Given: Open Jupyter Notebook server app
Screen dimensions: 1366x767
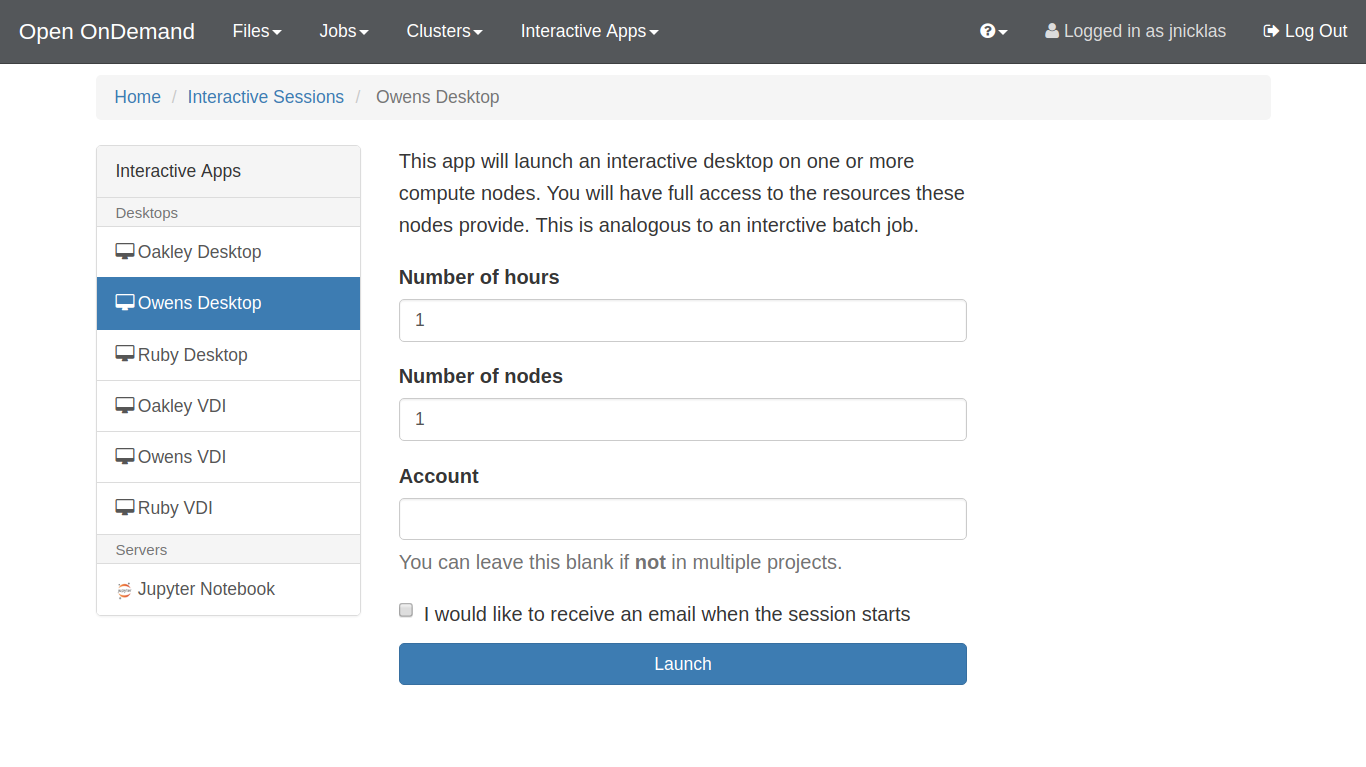Looking at the screenshot, I should 228,589.
